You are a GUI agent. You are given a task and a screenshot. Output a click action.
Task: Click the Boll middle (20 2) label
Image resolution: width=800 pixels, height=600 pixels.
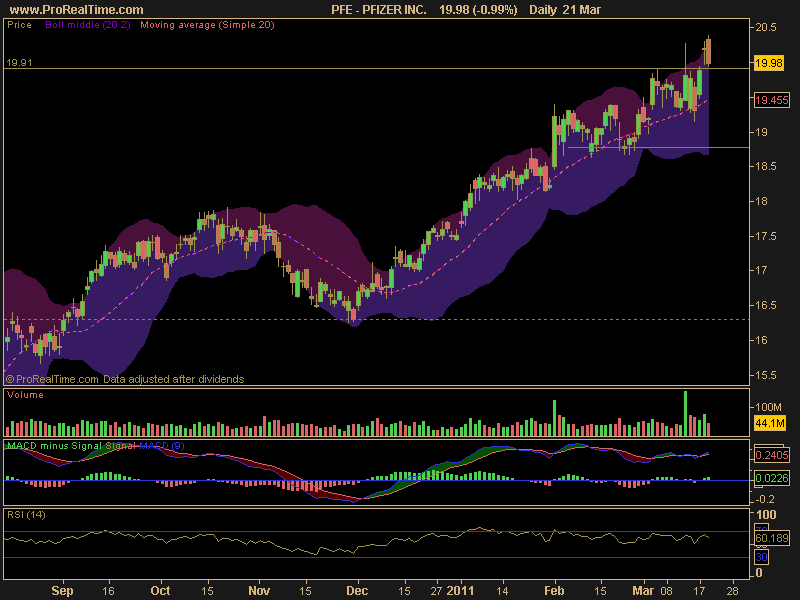point(88,24)
